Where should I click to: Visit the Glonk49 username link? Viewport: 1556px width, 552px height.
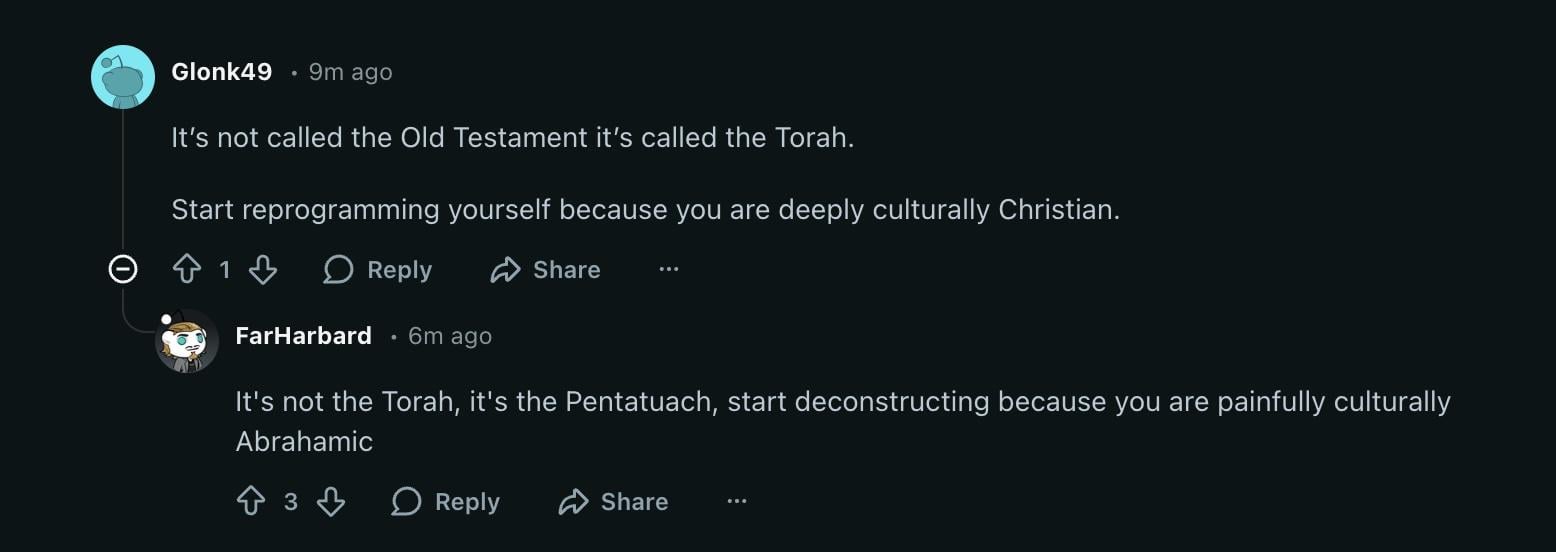(x=222, y=72)
